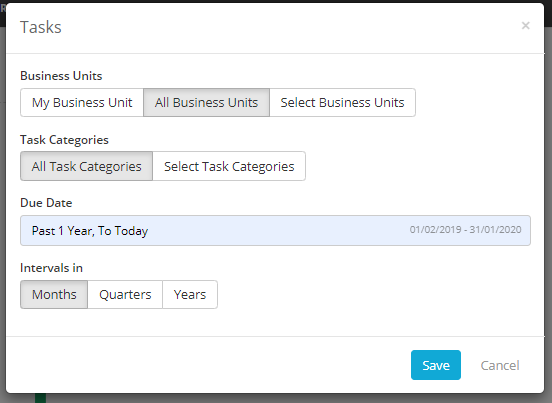Click the Tasks dialog title

[x=41, y=27]
